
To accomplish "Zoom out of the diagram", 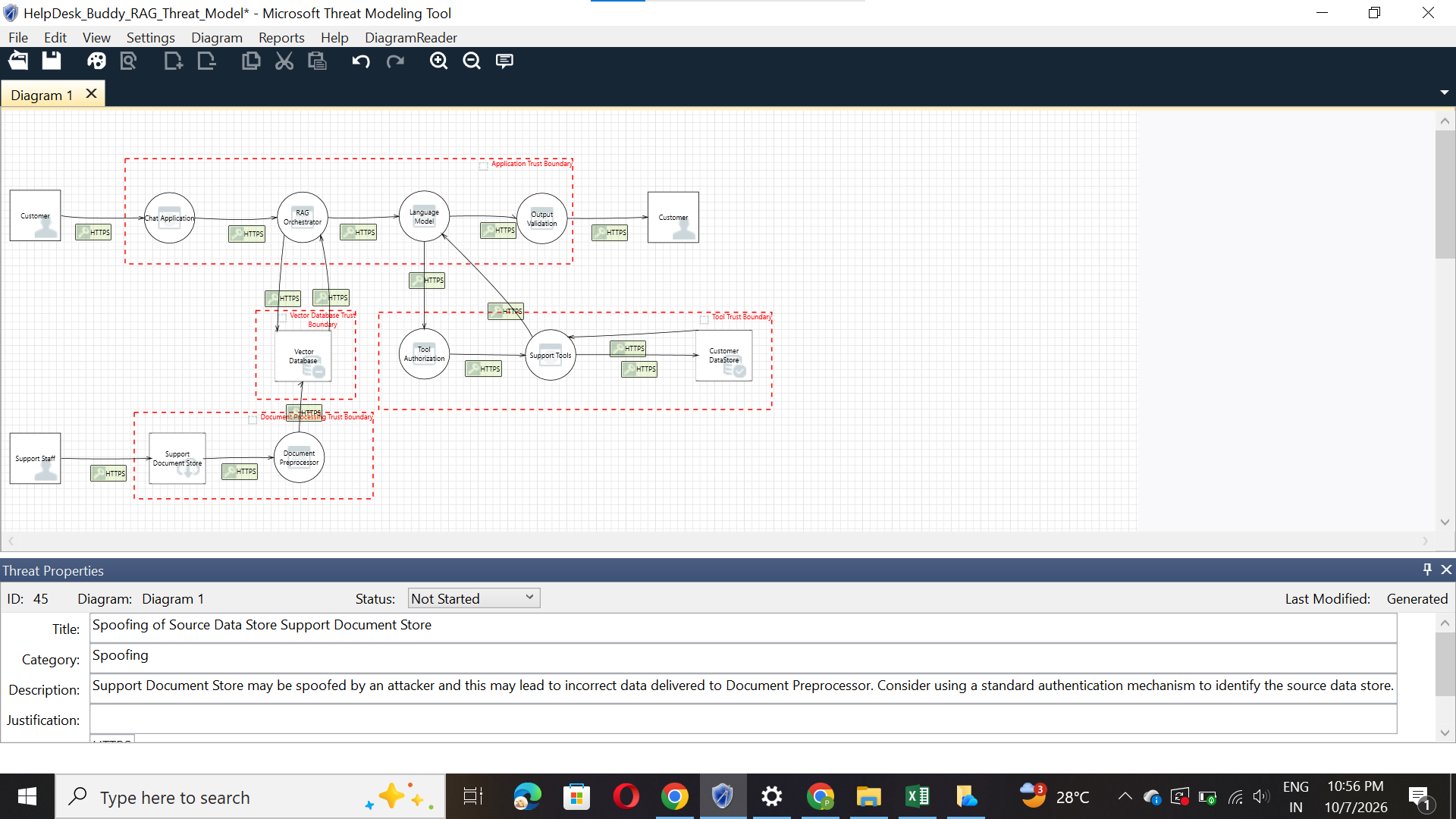I will coord(472,61).
